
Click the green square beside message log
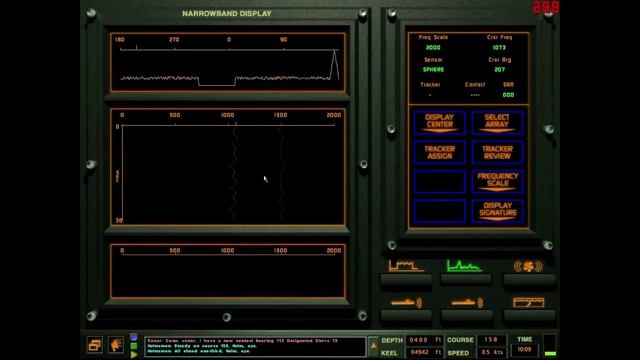(133, 346)
